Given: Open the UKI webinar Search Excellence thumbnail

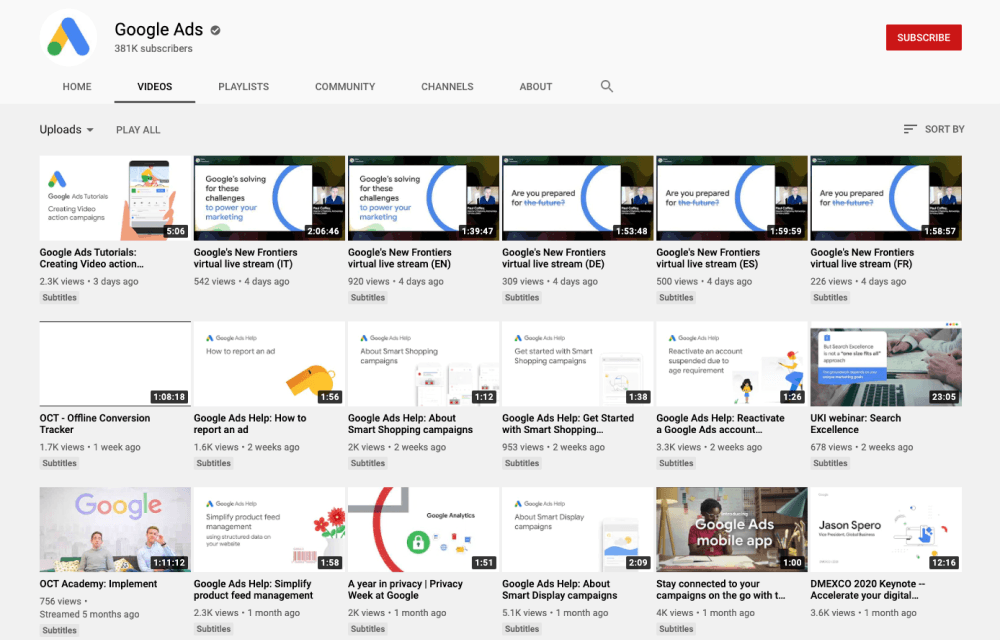Looking at the screenshot, I should point(886,364).
